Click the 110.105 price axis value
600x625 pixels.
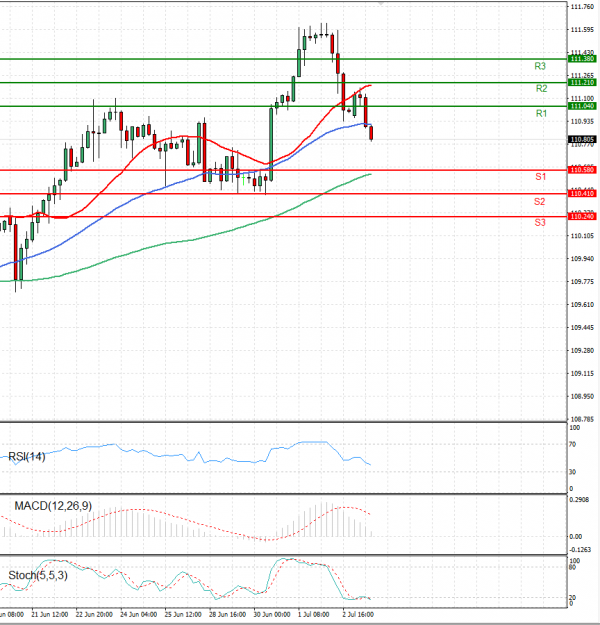(x=582, y=236)
